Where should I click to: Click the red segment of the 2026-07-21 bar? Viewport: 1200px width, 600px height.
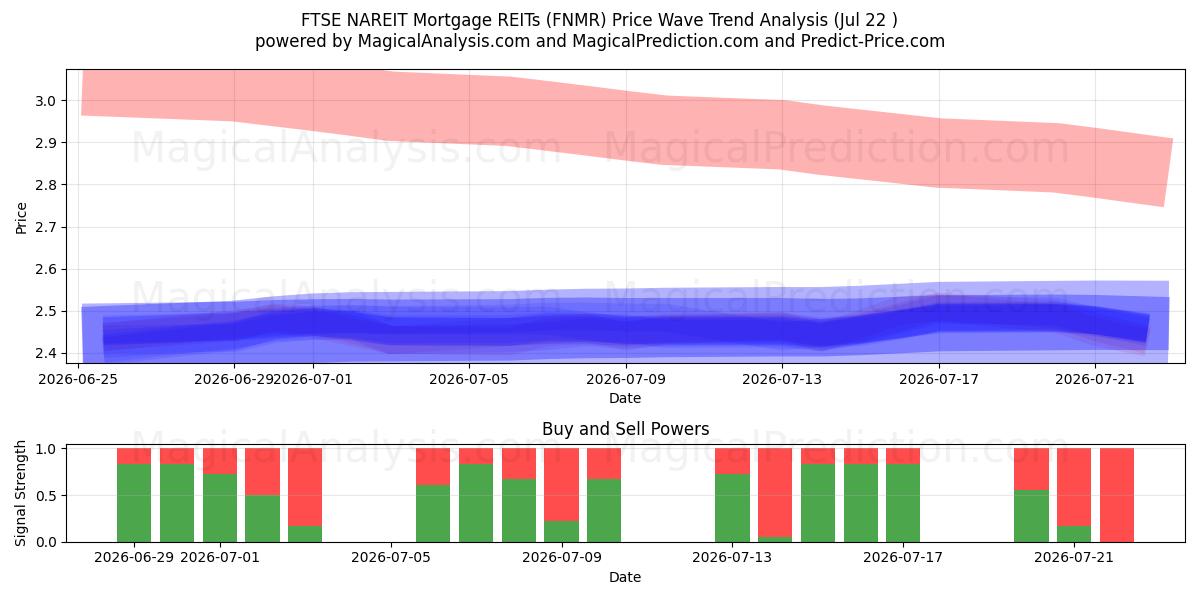[x=1074, y=487]
